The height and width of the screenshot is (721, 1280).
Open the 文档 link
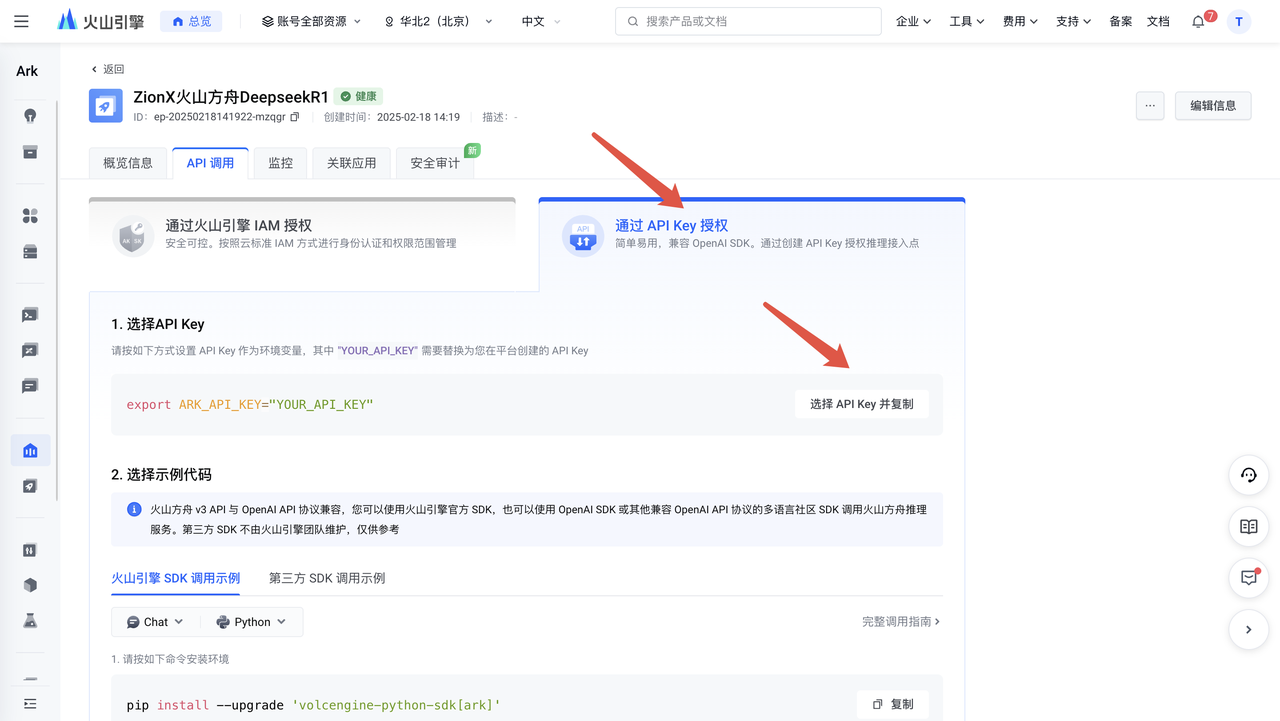coord(1158,21)
